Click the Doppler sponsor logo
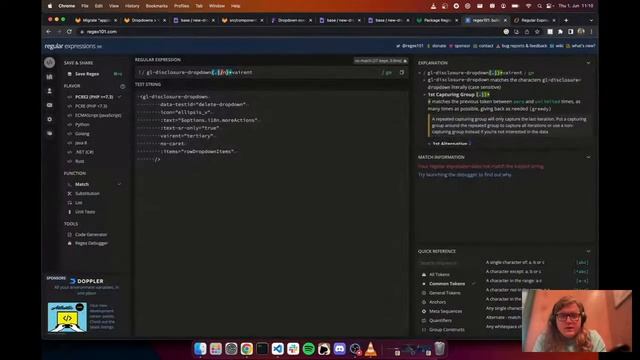The width and height of the screenshot is (640, 360). coord(87,281)
